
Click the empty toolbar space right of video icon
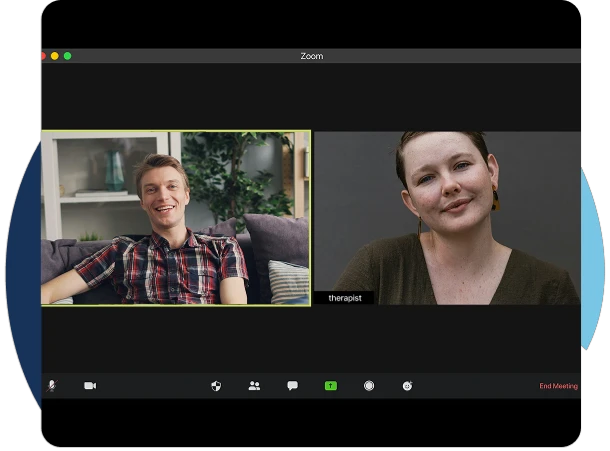[150, 386]
